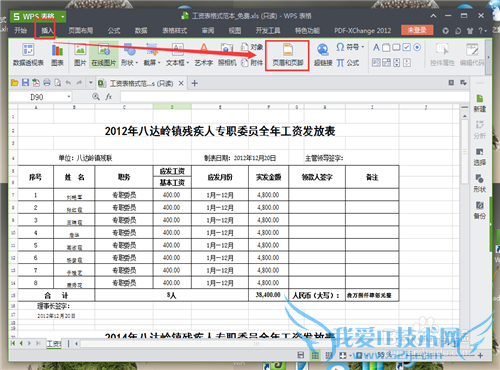Open the help question mark menu
500x370 pixels.
point(482,31)
